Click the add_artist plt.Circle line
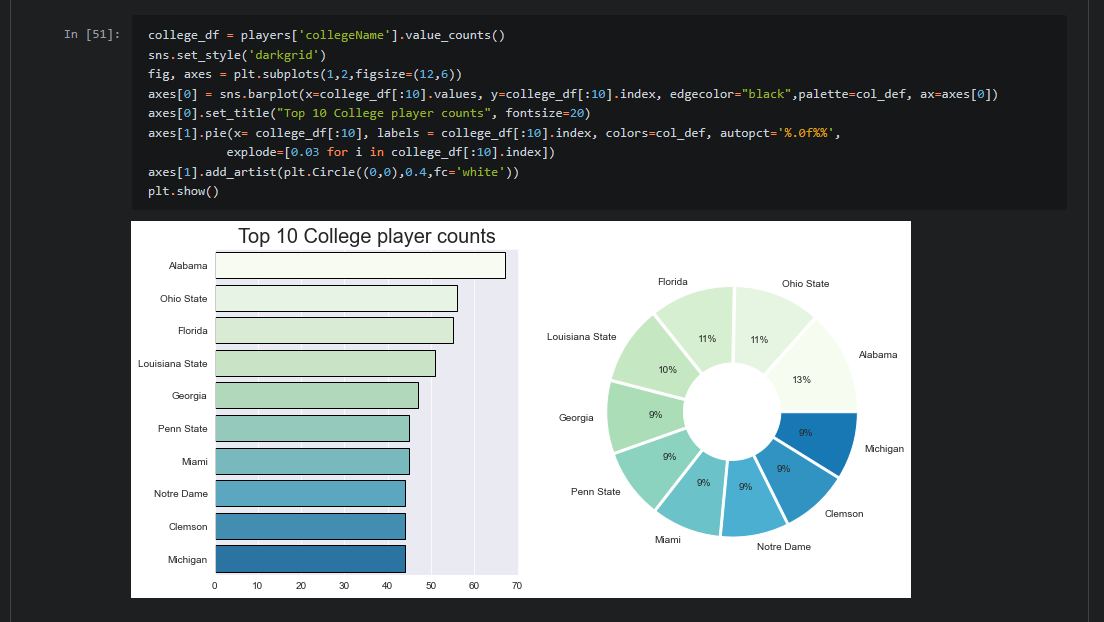Viewport: 1104px width, 622px height. (x=334, y=172)
